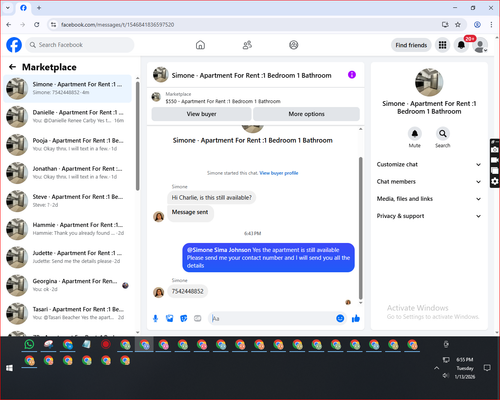Click the browser address bar URL
The image size is (500, 400).
tap(117, 25)
